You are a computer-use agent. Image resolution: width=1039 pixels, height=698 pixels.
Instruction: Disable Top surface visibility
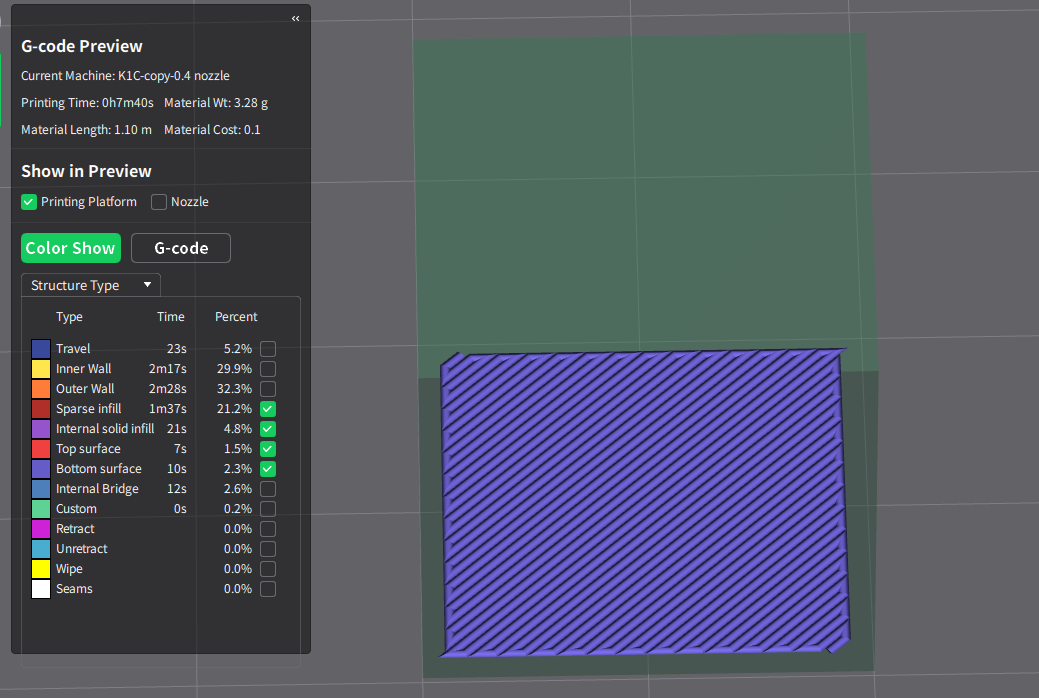pos(268,449)
